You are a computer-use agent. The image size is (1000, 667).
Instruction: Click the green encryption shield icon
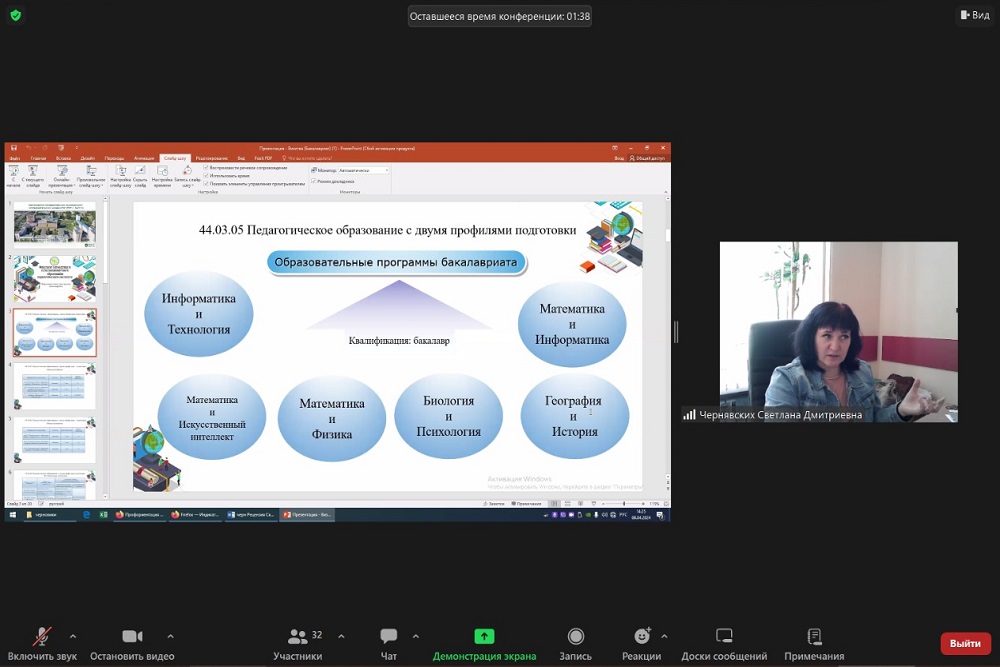[16, 15]
